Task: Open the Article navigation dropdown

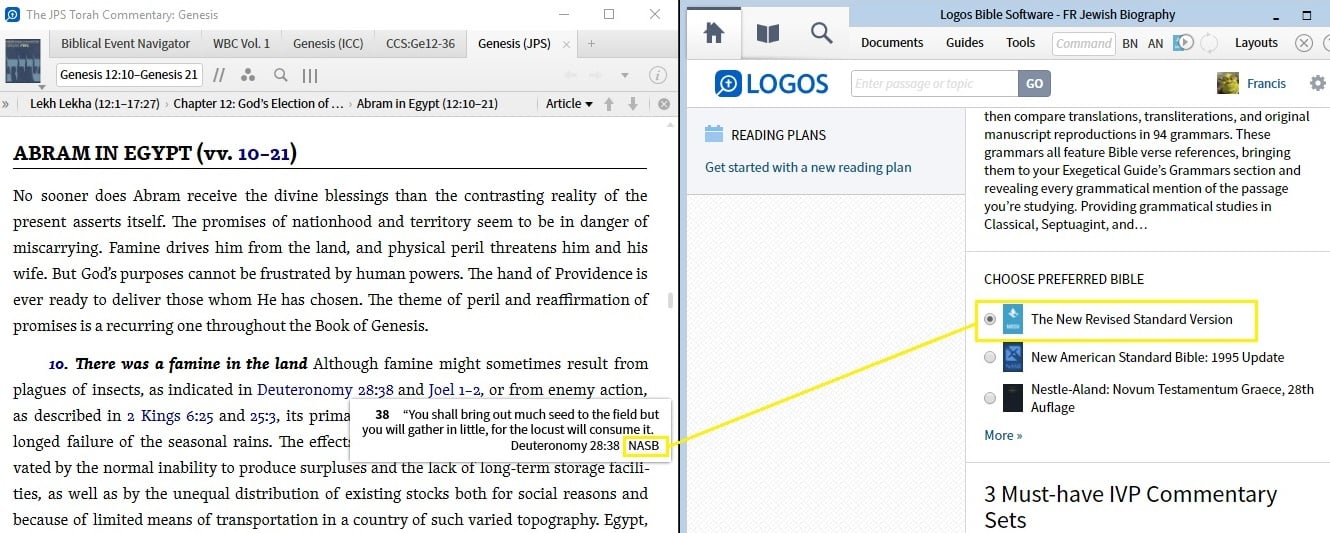Action: click(x=569, y=104)
